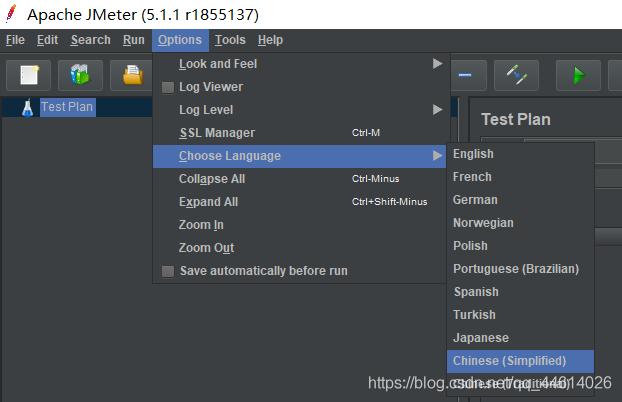The width and height of the screenshot is (622, 402).
Task: Open the Tools menu
Action: [x=230, y=40]
